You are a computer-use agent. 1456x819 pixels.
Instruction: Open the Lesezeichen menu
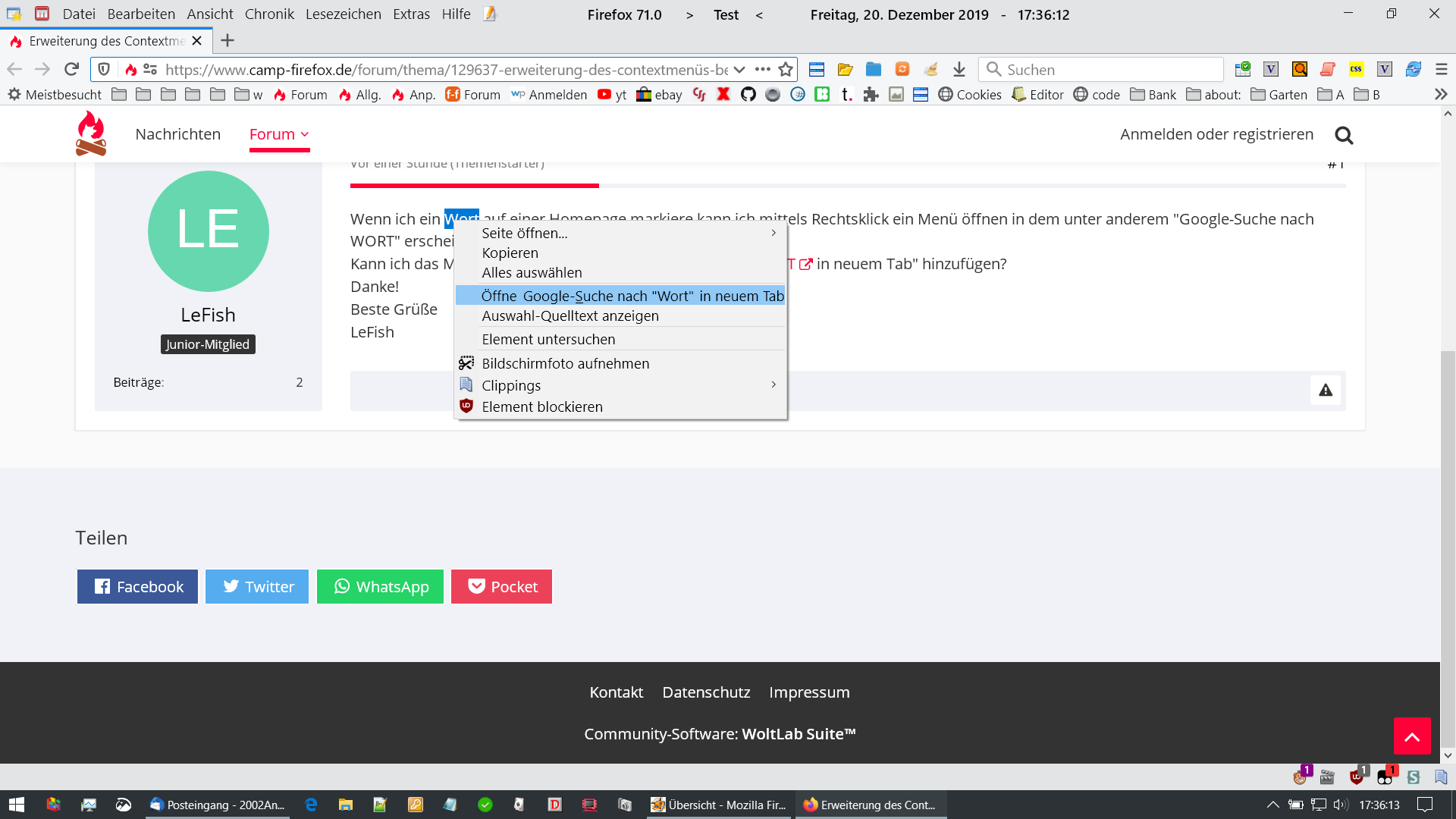click(x=343, y=14)
